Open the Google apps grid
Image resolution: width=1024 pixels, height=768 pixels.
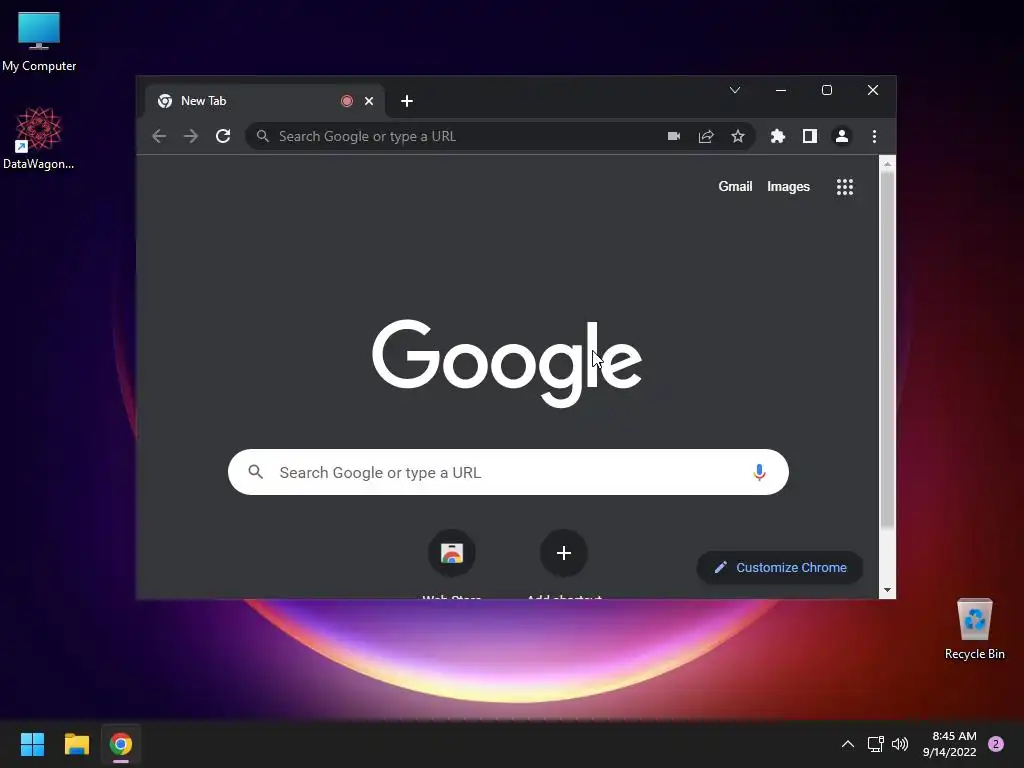pyautogui.click(x=845, y=187)
